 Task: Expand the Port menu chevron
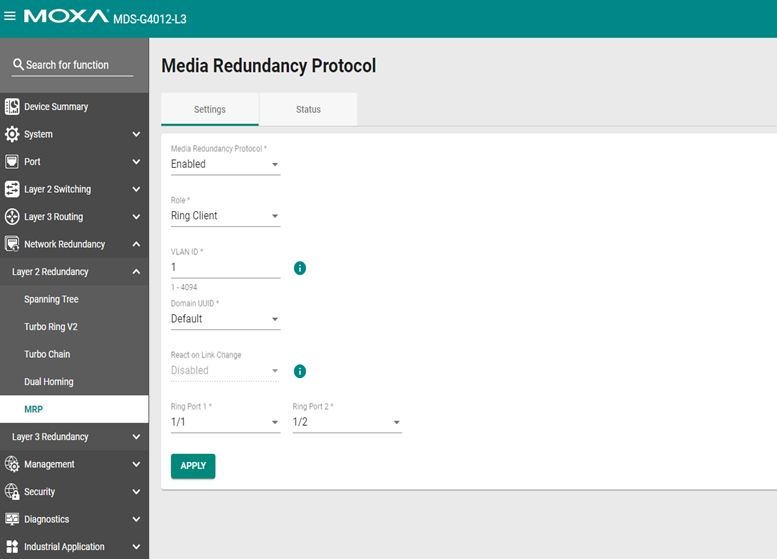[x=136, y=162]
